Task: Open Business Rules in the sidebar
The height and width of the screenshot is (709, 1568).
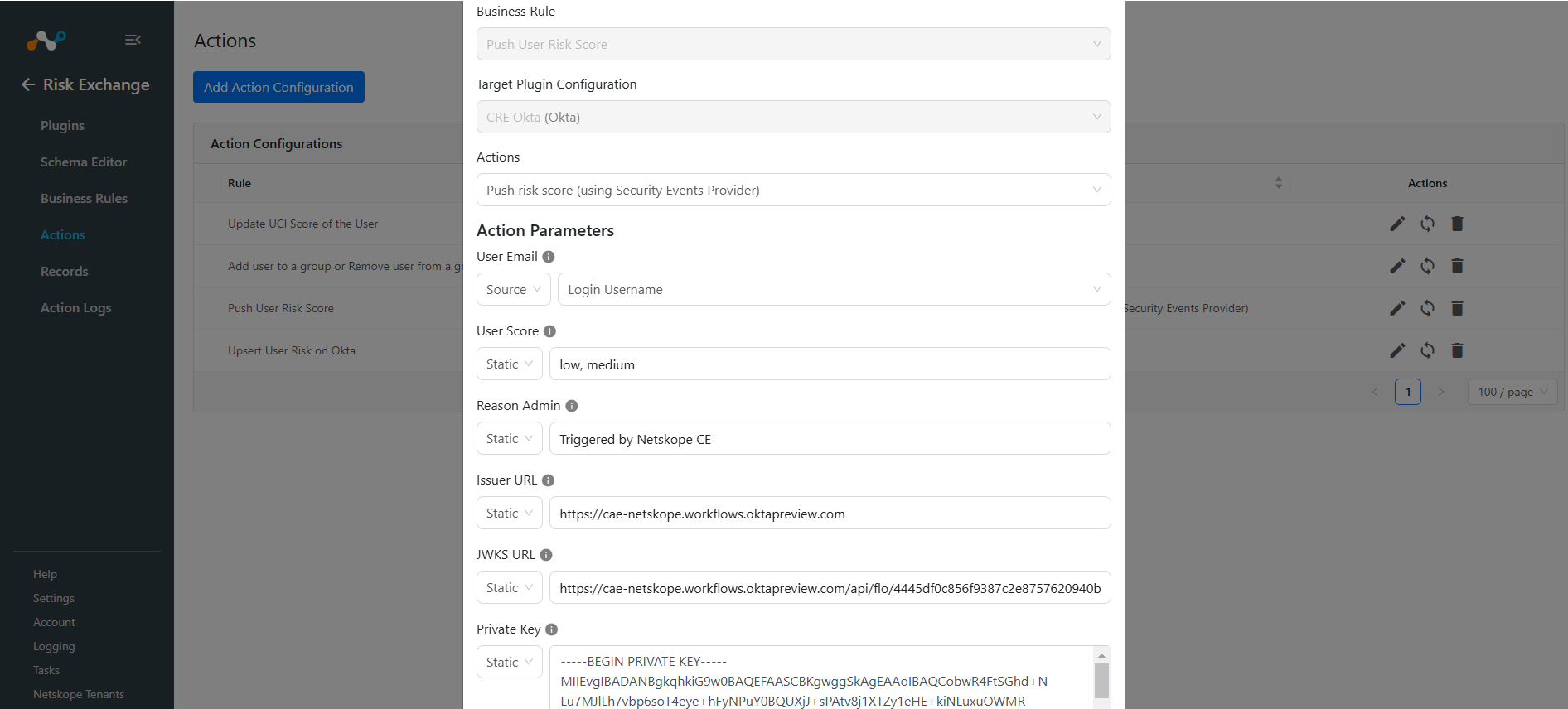Action: pyautogui.click(x=84, y=199)
